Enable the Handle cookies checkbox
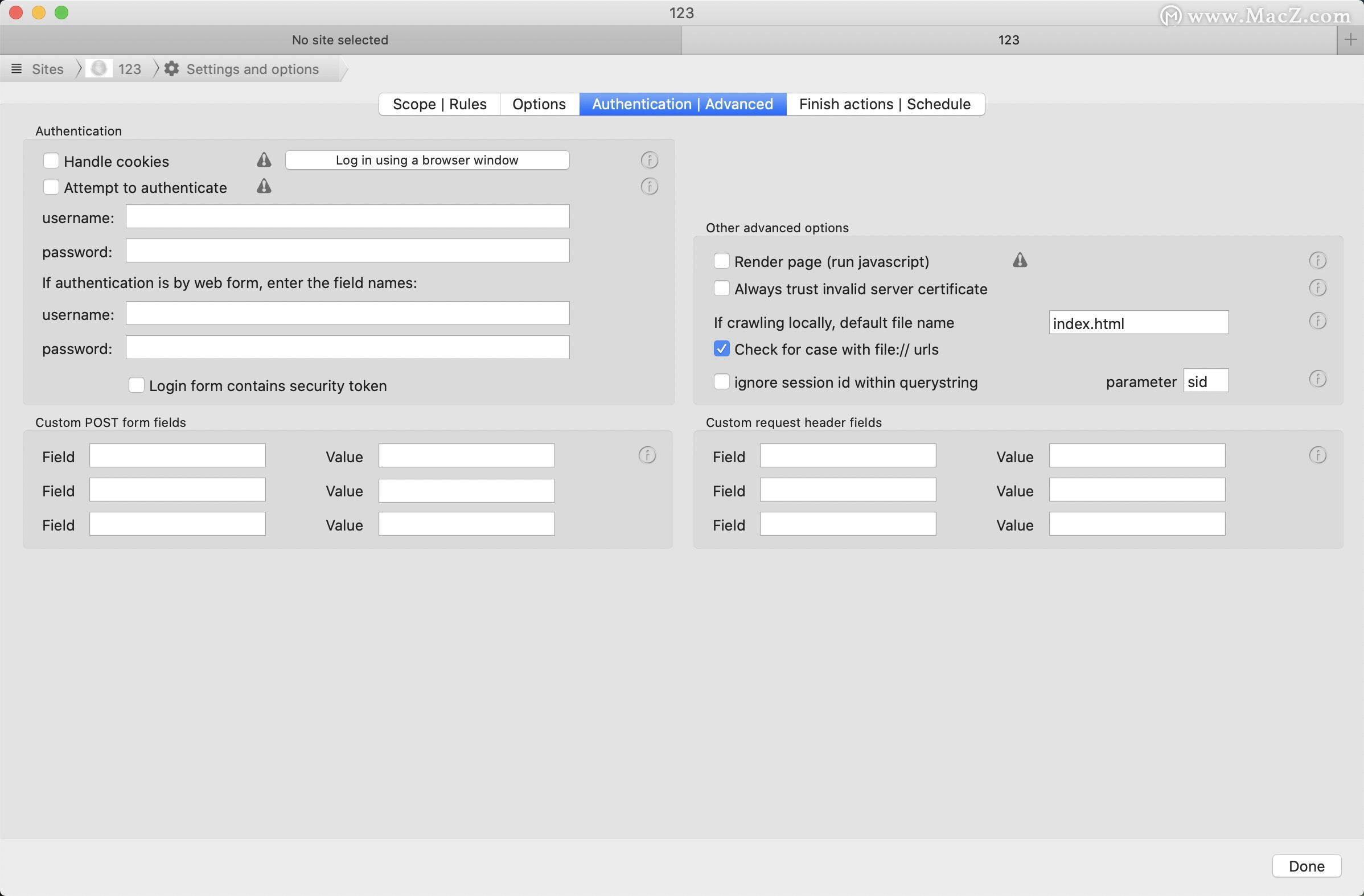This screenshot has height=896, width=1364. [51, 161]
